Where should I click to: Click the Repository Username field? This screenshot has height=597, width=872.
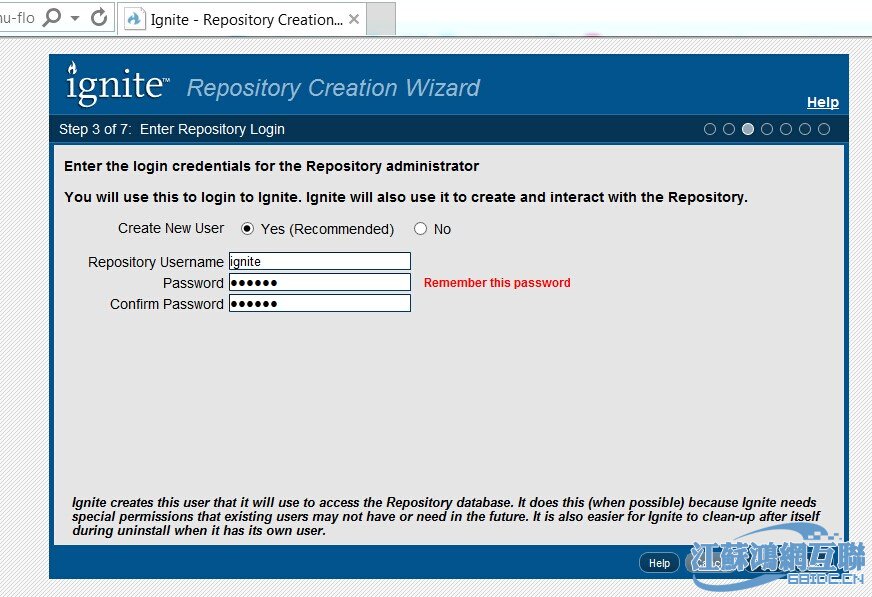(320, 261)
